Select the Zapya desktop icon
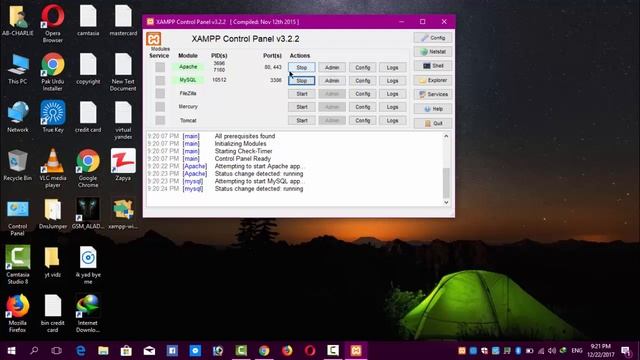 click(x=123, y=164)
